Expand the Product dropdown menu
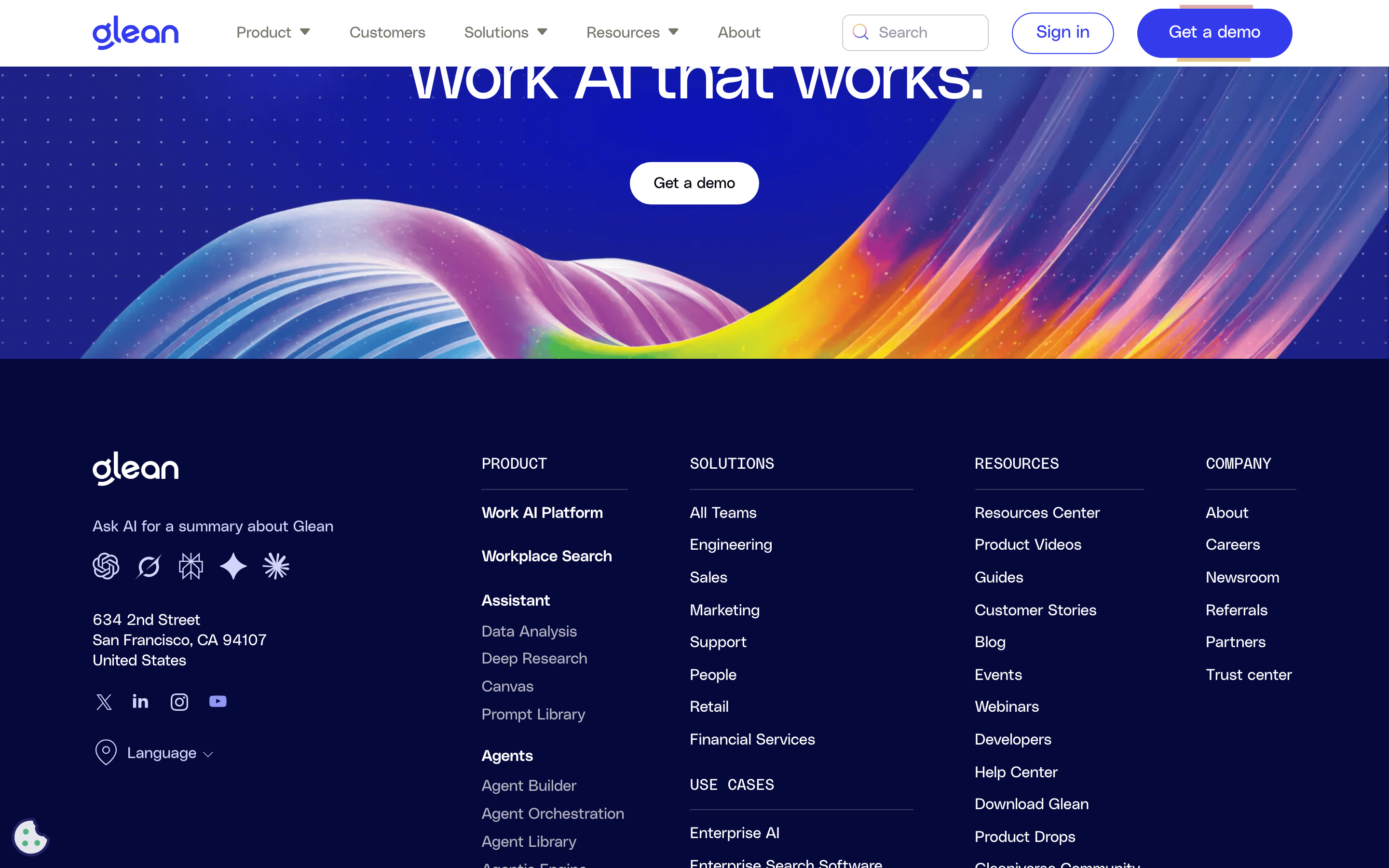 (273, 32)
